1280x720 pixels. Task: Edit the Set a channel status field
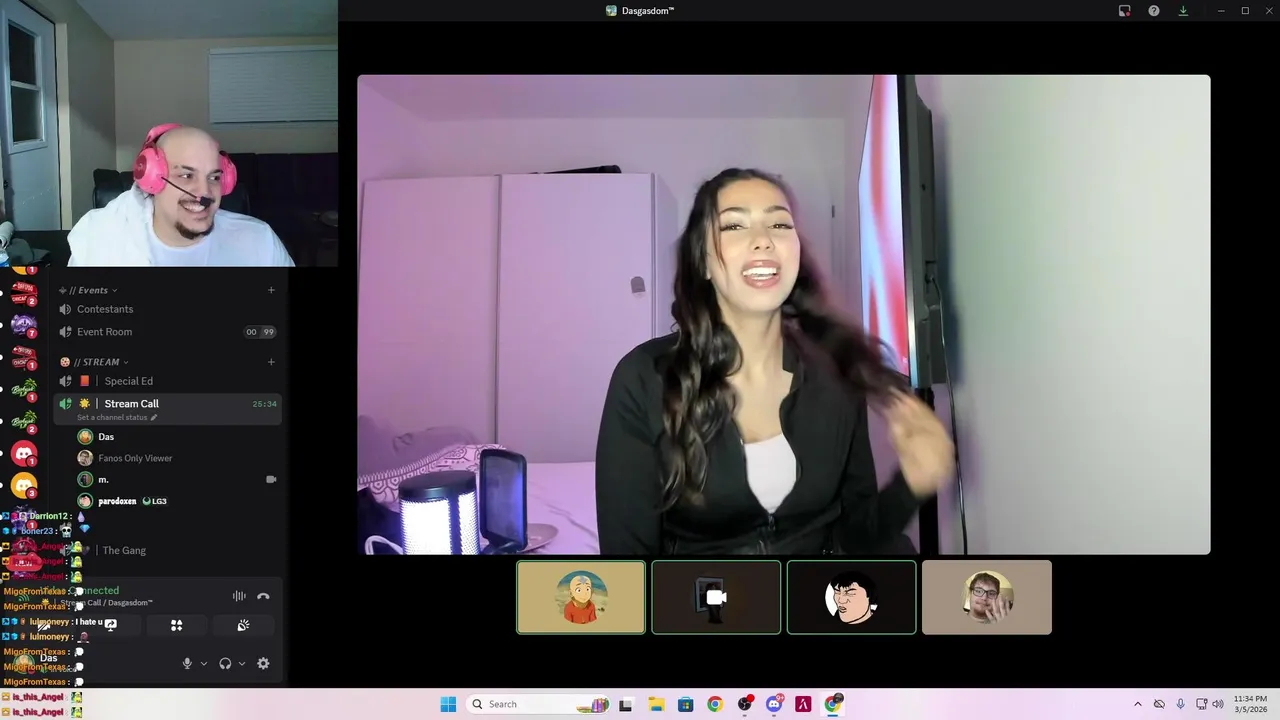coord(117,417)
